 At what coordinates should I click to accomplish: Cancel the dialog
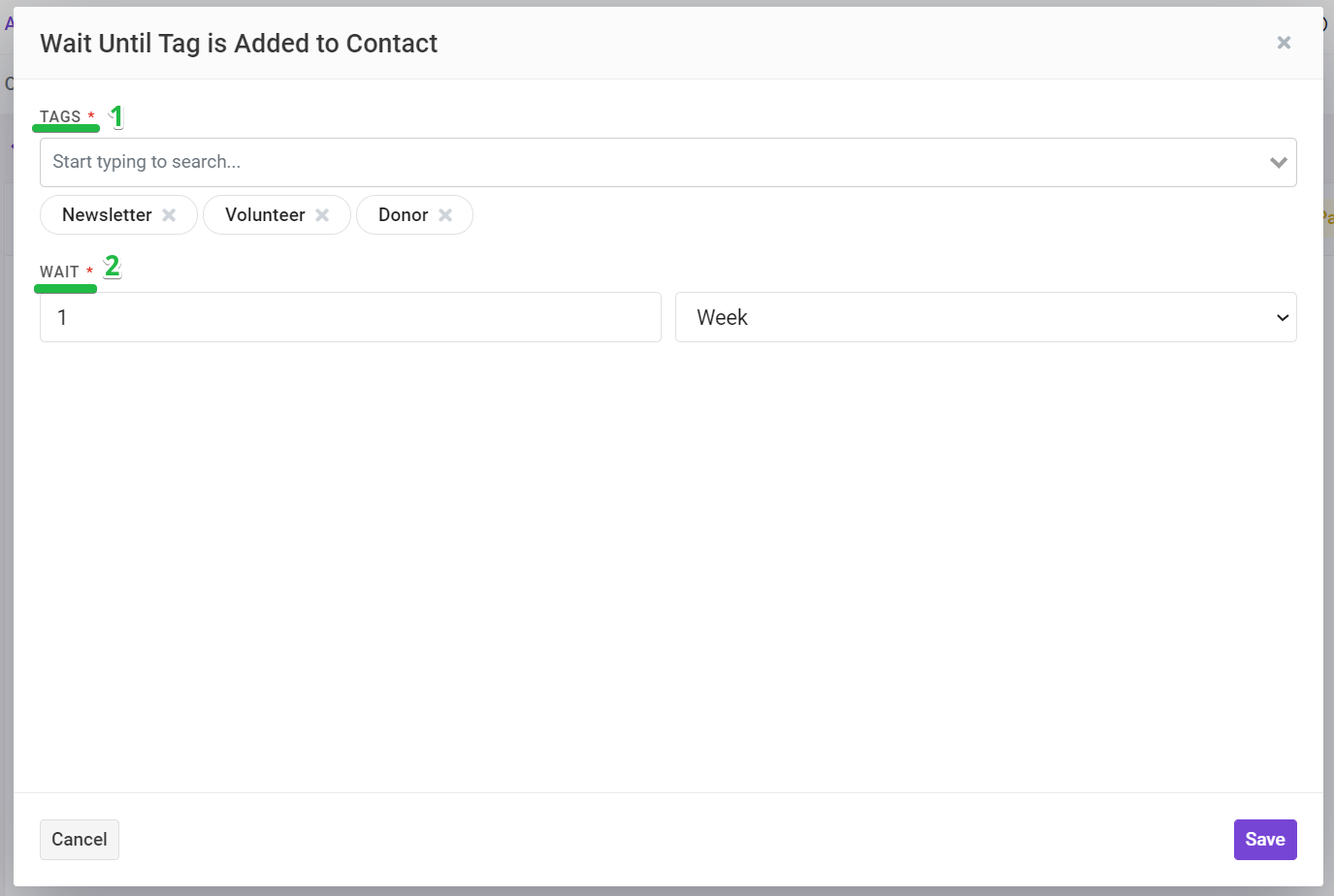pyautogui.click(x=80, y=840)
